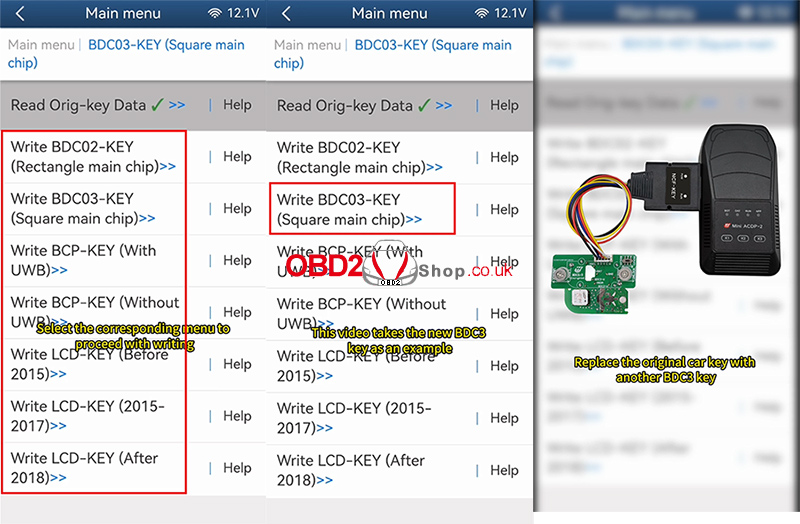Open Help for BCP-KEY Without UWB, left screen
Image resolution: width=800 pixels, height=524 pixels.
[x=237, y=312]
